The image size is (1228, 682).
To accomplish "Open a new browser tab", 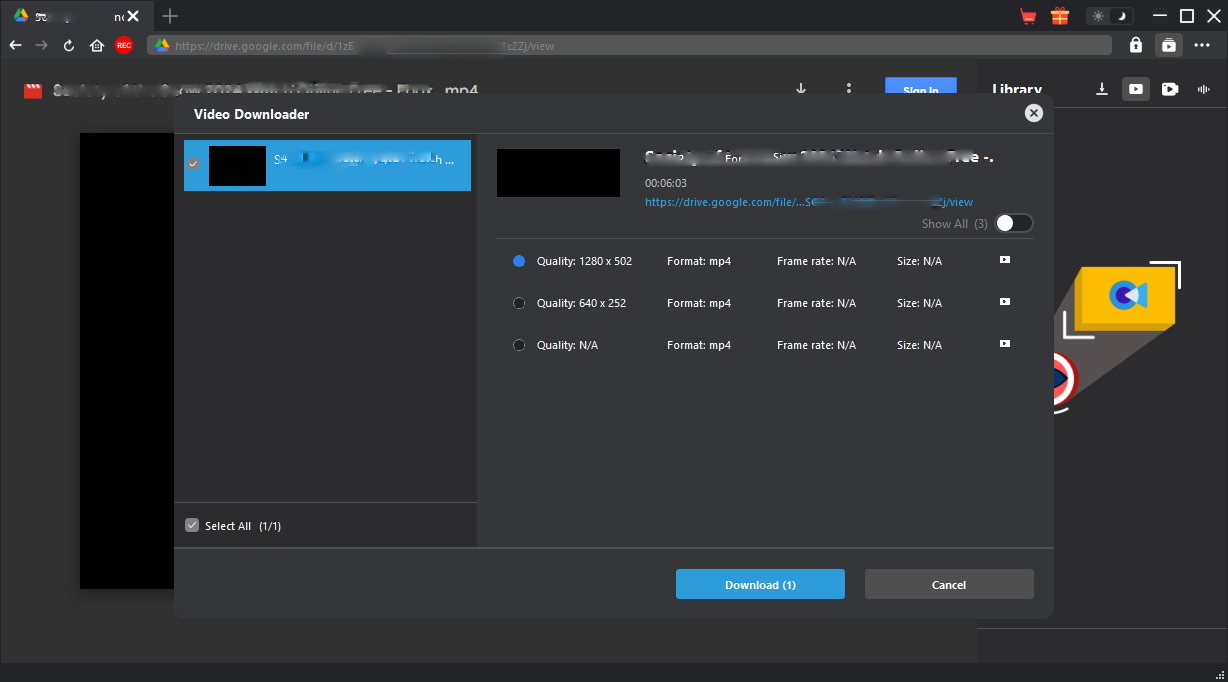I will [170, 16].
